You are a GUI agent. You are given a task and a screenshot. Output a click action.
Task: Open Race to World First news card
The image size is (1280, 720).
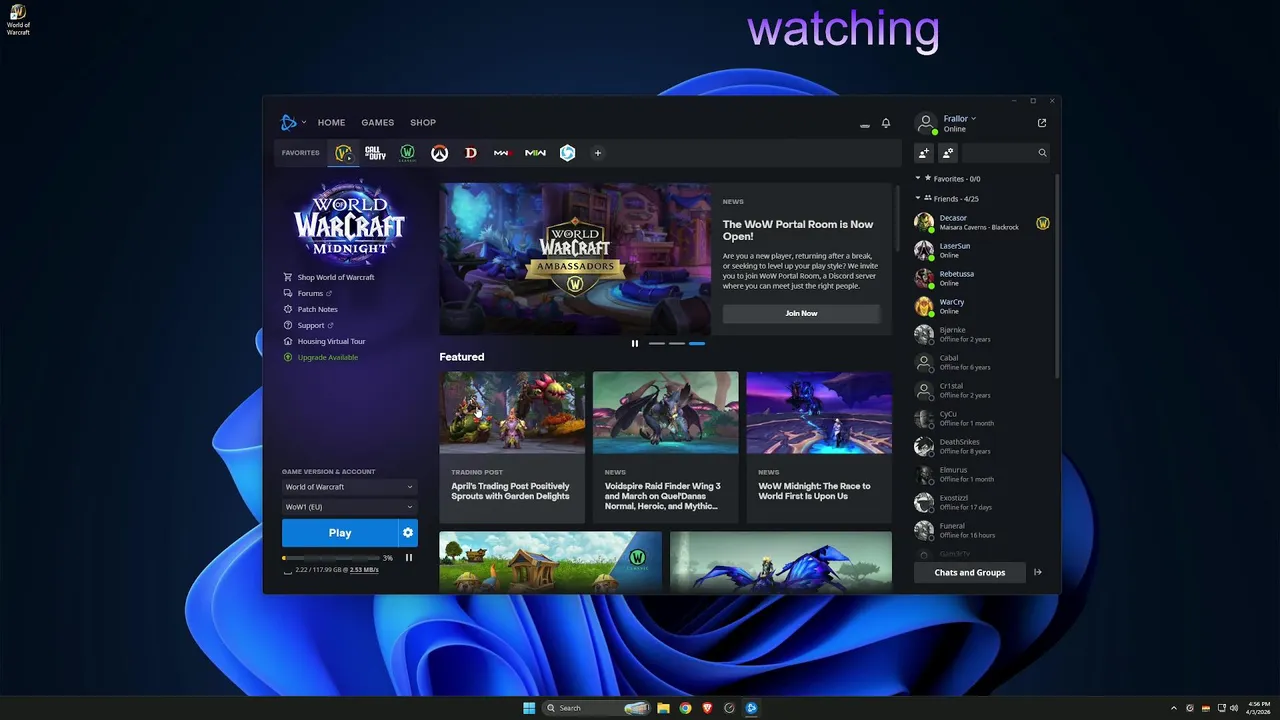click(x=819, y=447)
